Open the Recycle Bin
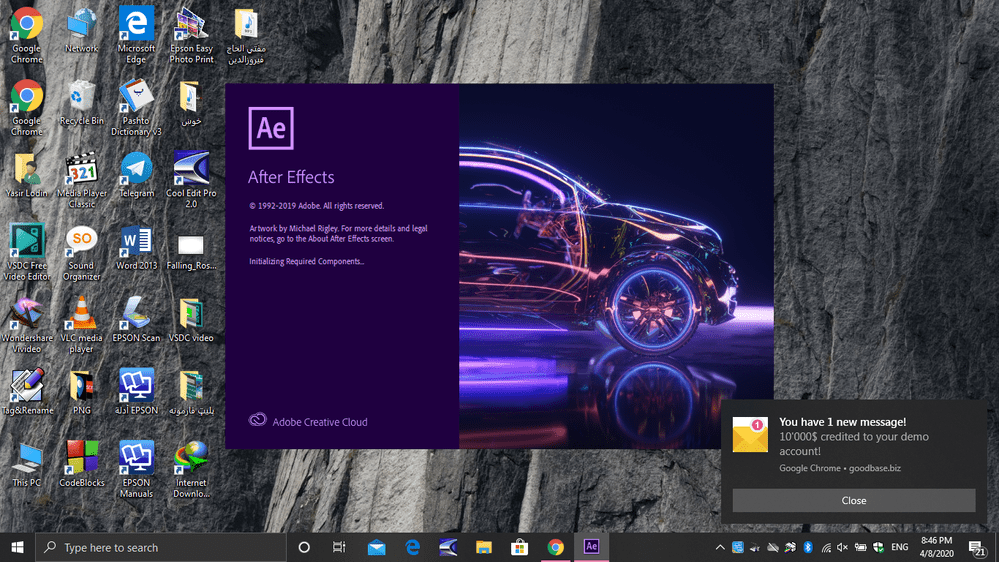 click(x=82, y=103)
